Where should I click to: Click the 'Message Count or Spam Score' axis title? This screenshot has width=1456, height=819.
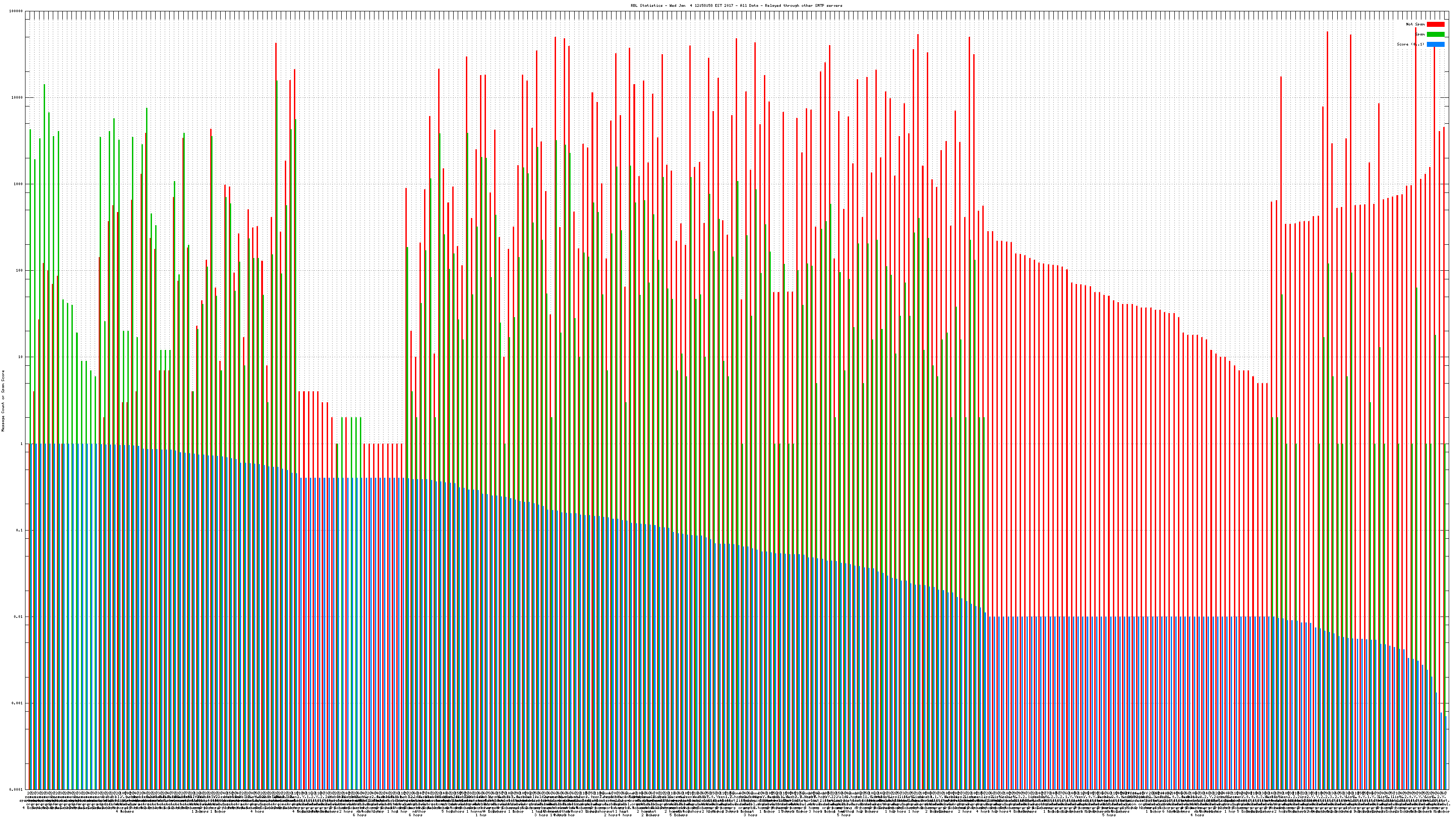3,401
